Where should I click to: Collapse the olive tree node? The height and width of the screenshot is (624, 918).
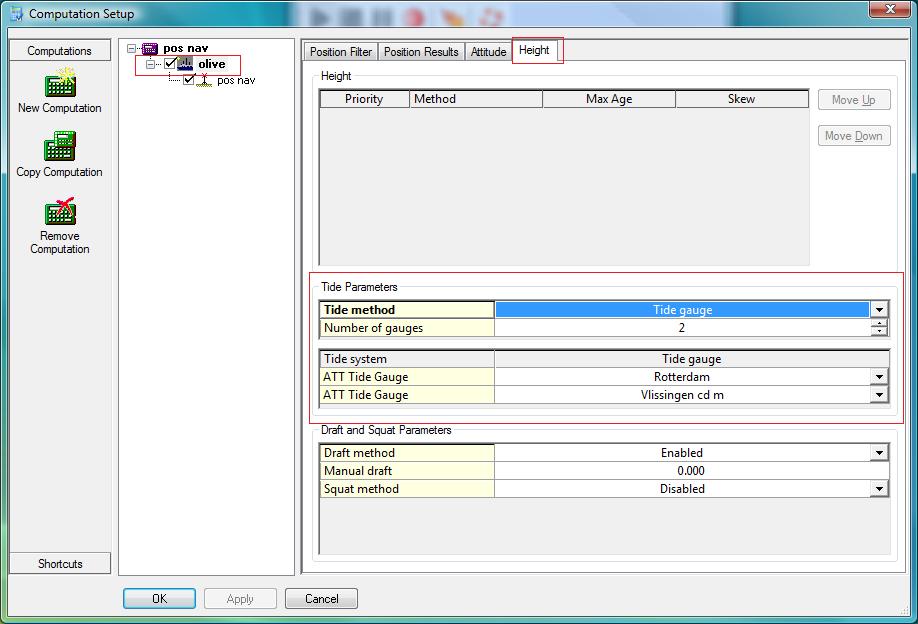[x=151, y=64]
